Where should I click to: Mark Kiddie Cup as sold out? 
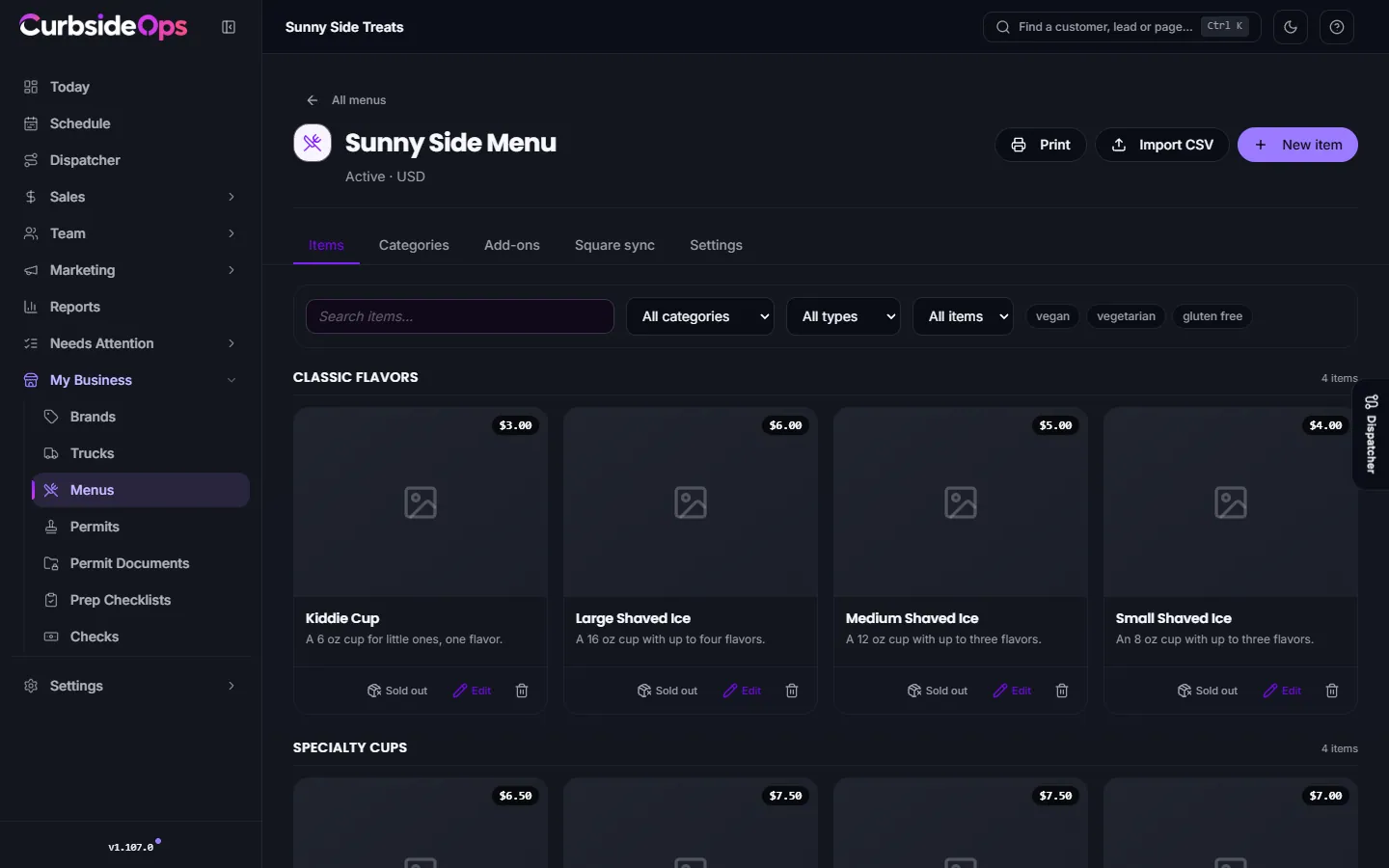pos(397,691)
